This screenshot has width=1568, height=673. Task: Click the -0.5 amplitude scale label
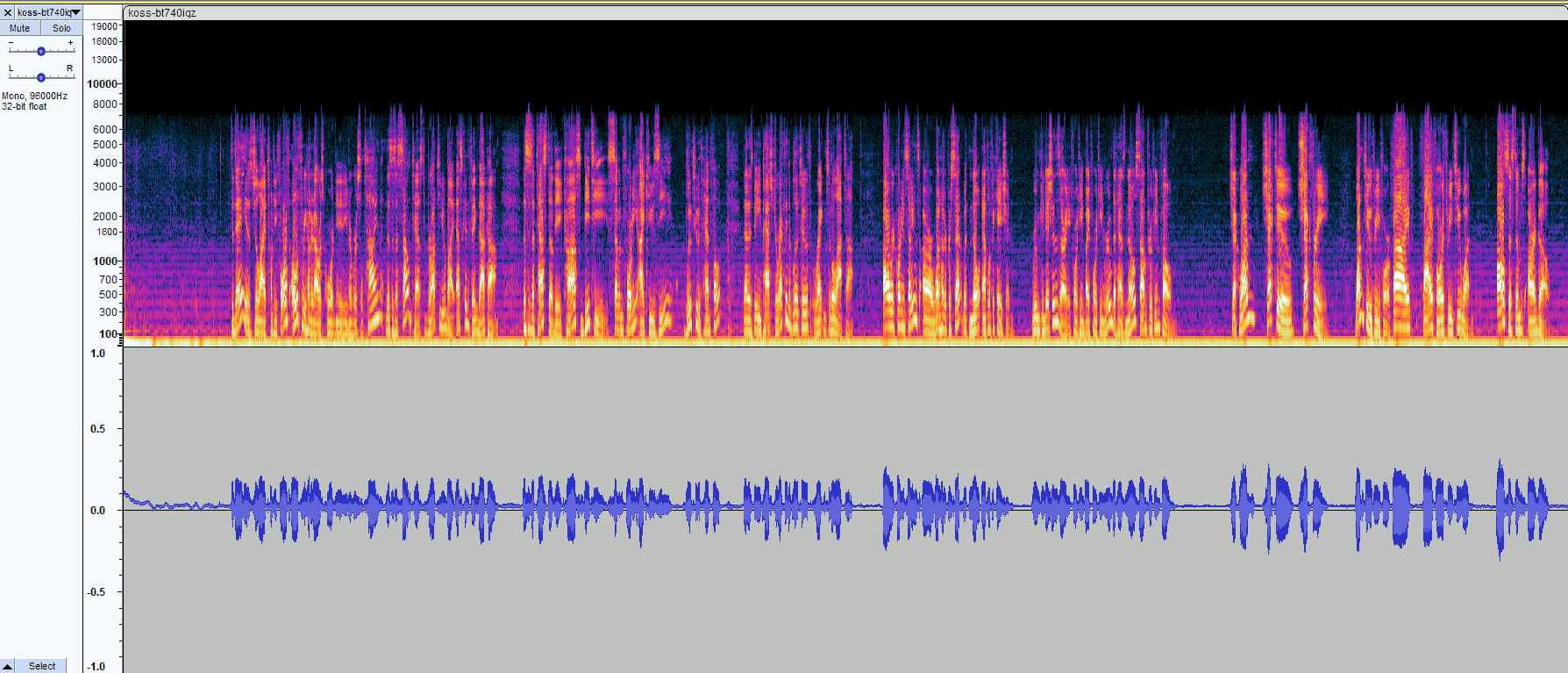point(96,592)
